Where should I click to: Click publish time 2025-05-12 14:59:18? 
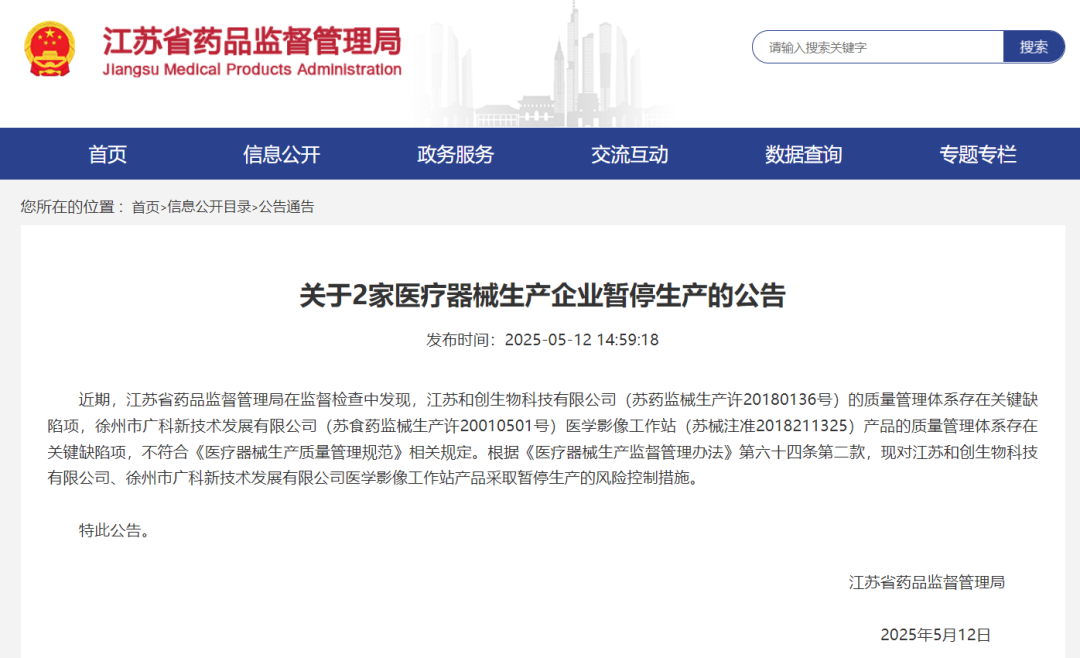pyautogui.click(x=581, y=340)
